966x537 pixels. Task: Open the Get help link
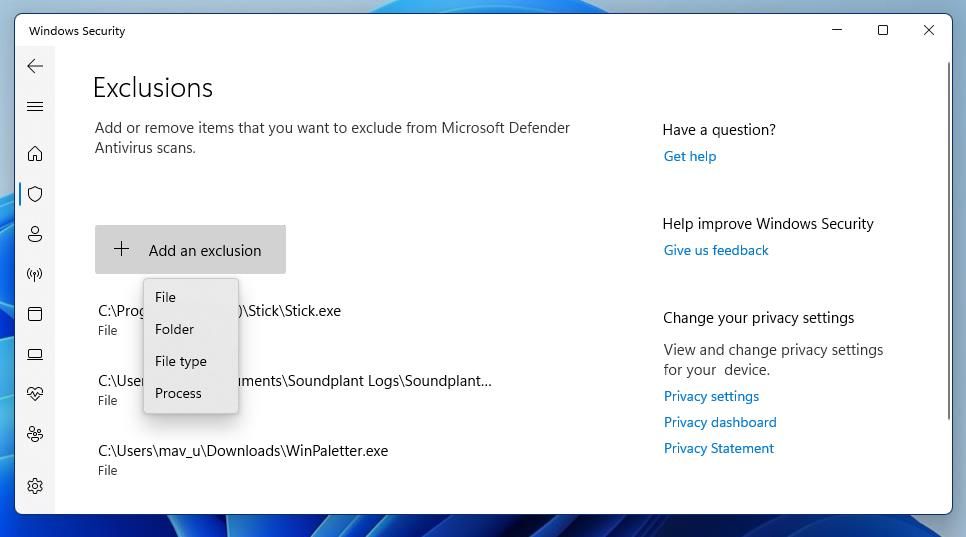coord(690,156)
